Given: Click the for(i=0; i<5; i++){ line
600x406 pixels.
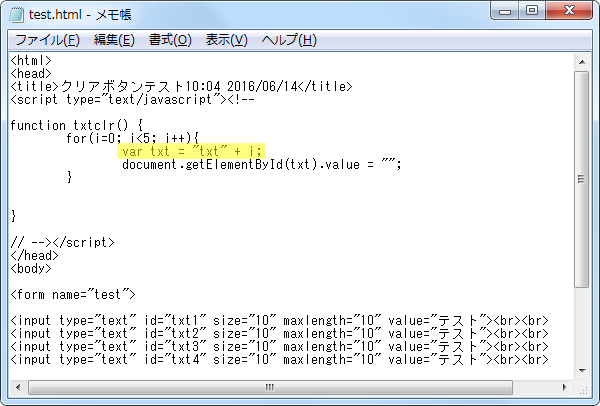Looking at the screenshot, I should [x=132, y=139].
